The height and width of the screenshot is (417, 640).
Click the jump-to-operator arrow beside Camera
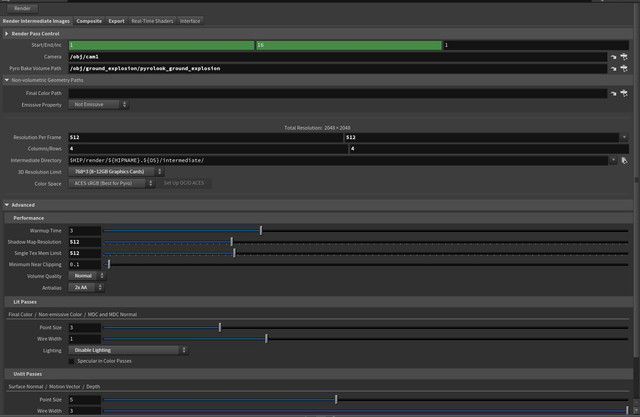613,57
